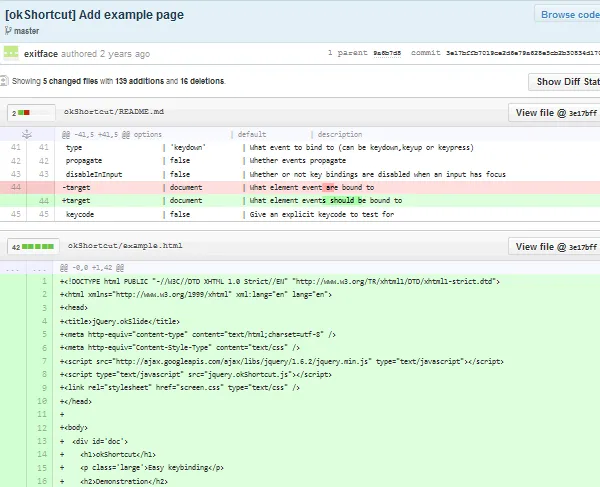The image size is (600, 487).
Task: Click the exitface avatar image
Action: [x=11, y=53]
